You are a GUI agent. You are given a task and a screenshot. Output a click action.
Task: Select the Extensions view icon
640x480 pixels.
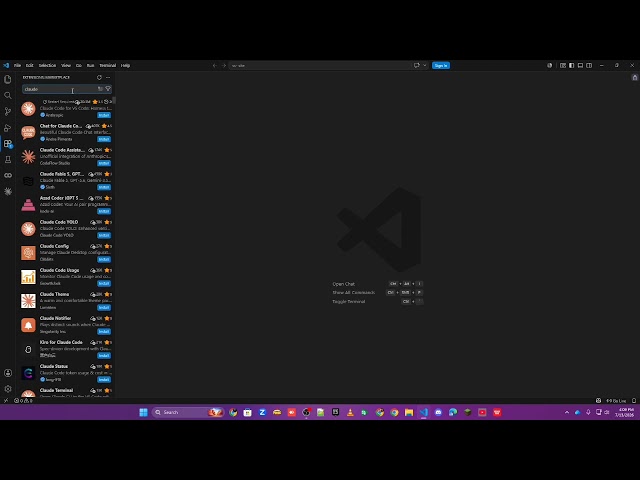8,144
